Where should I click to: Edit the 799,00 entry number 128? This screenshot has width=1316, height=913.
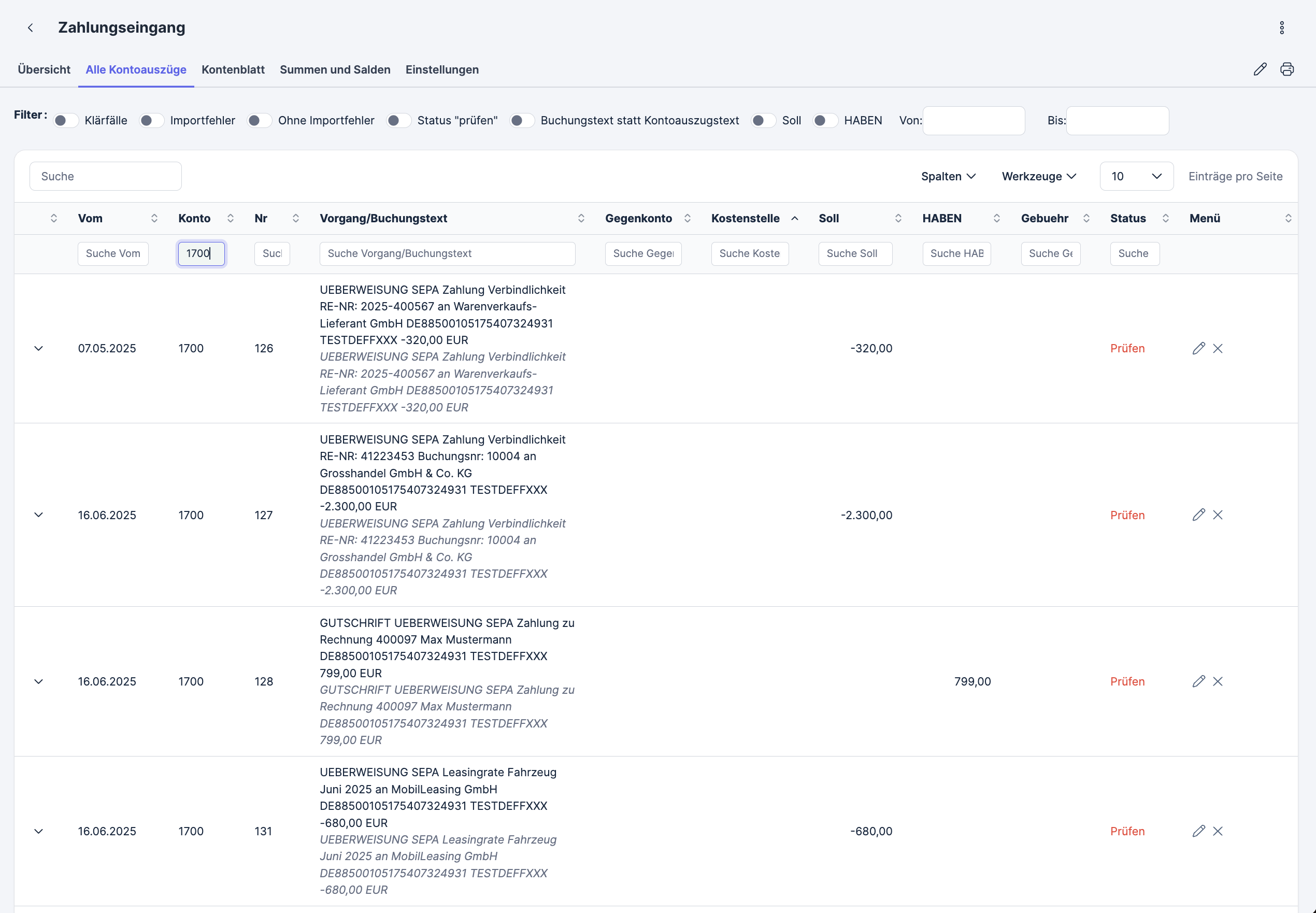(x=1199, y=681)
